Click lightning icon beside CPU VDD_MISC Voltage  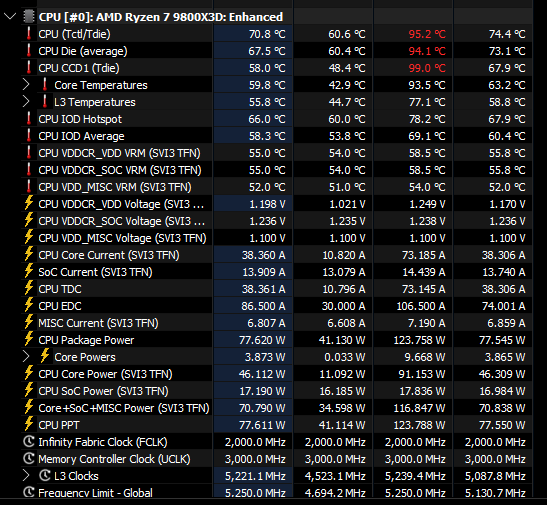(29, 237)
